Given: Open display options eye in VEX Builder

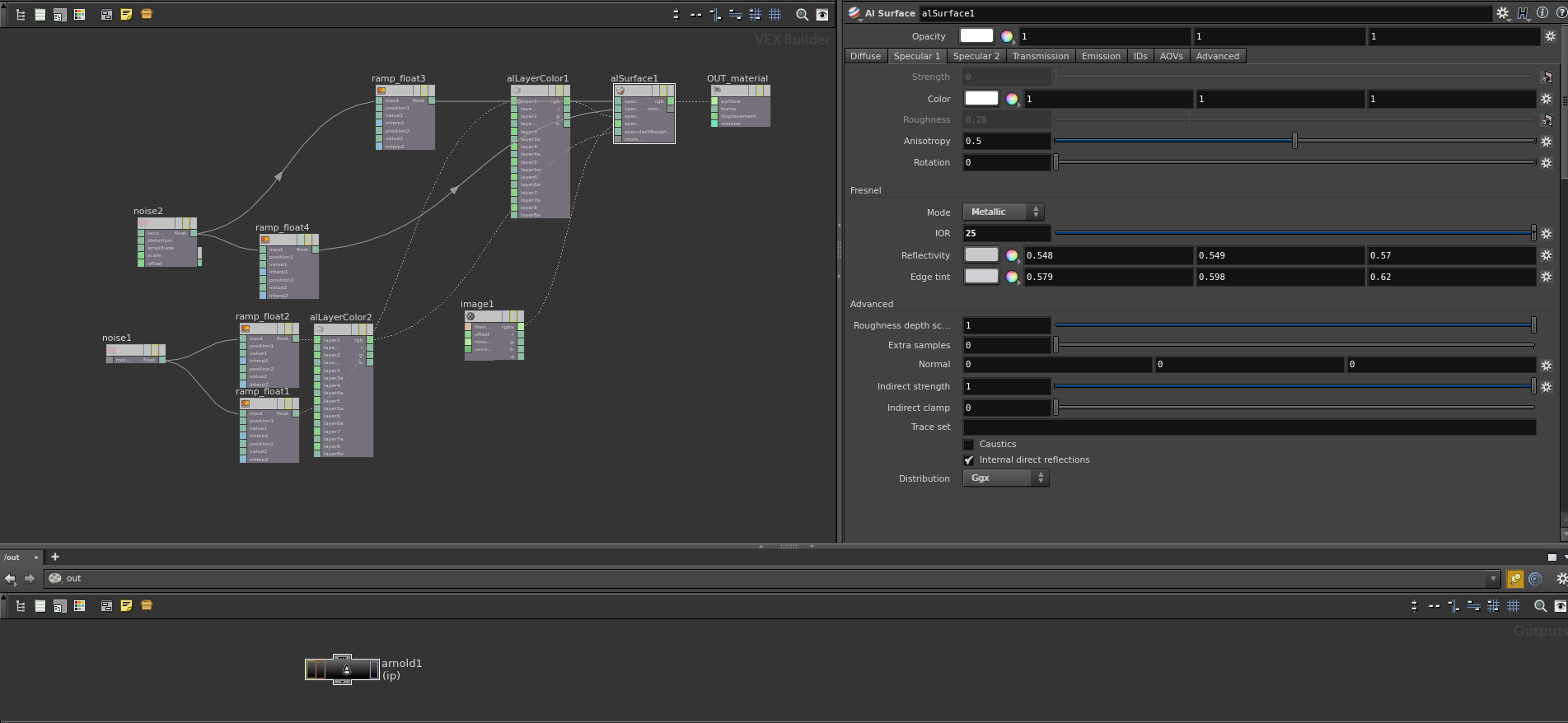Looking at the screenshot, I should (822, 14).
